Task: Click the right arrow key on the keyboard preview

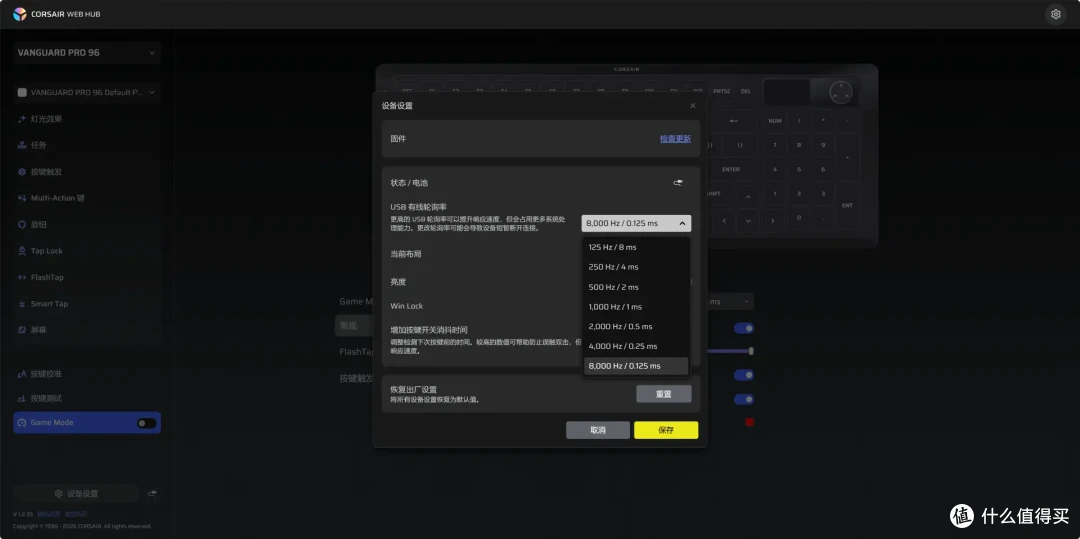Action: (x=772, y=221)
